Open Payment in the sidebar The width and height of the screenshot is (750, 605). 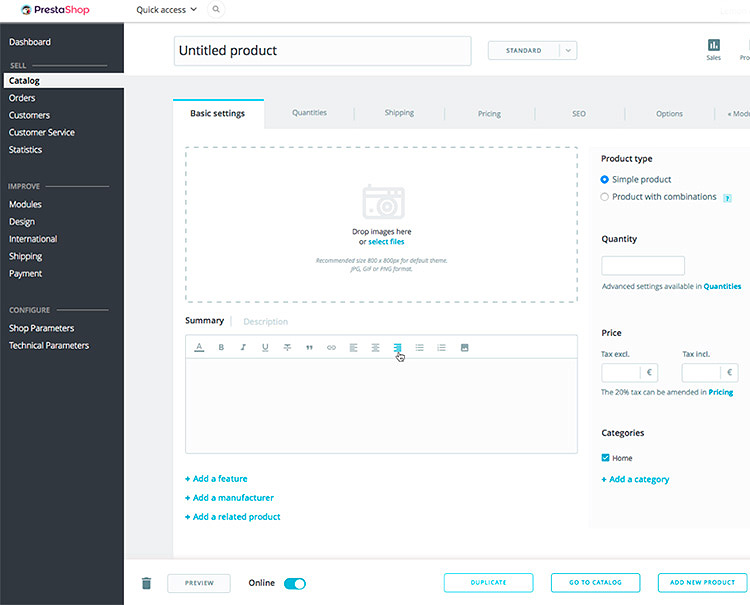[25, 274]
